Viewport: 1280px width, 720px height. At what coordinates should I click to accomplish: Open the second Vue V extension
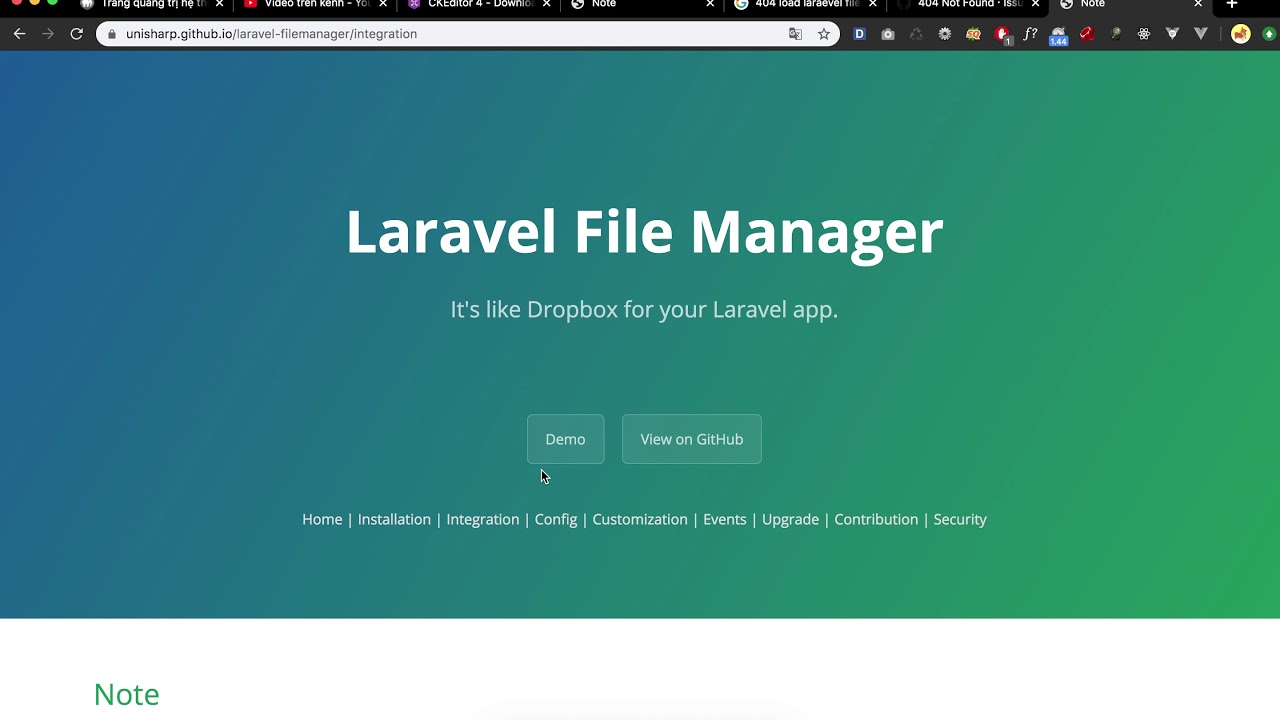(x=1201, y=34)
